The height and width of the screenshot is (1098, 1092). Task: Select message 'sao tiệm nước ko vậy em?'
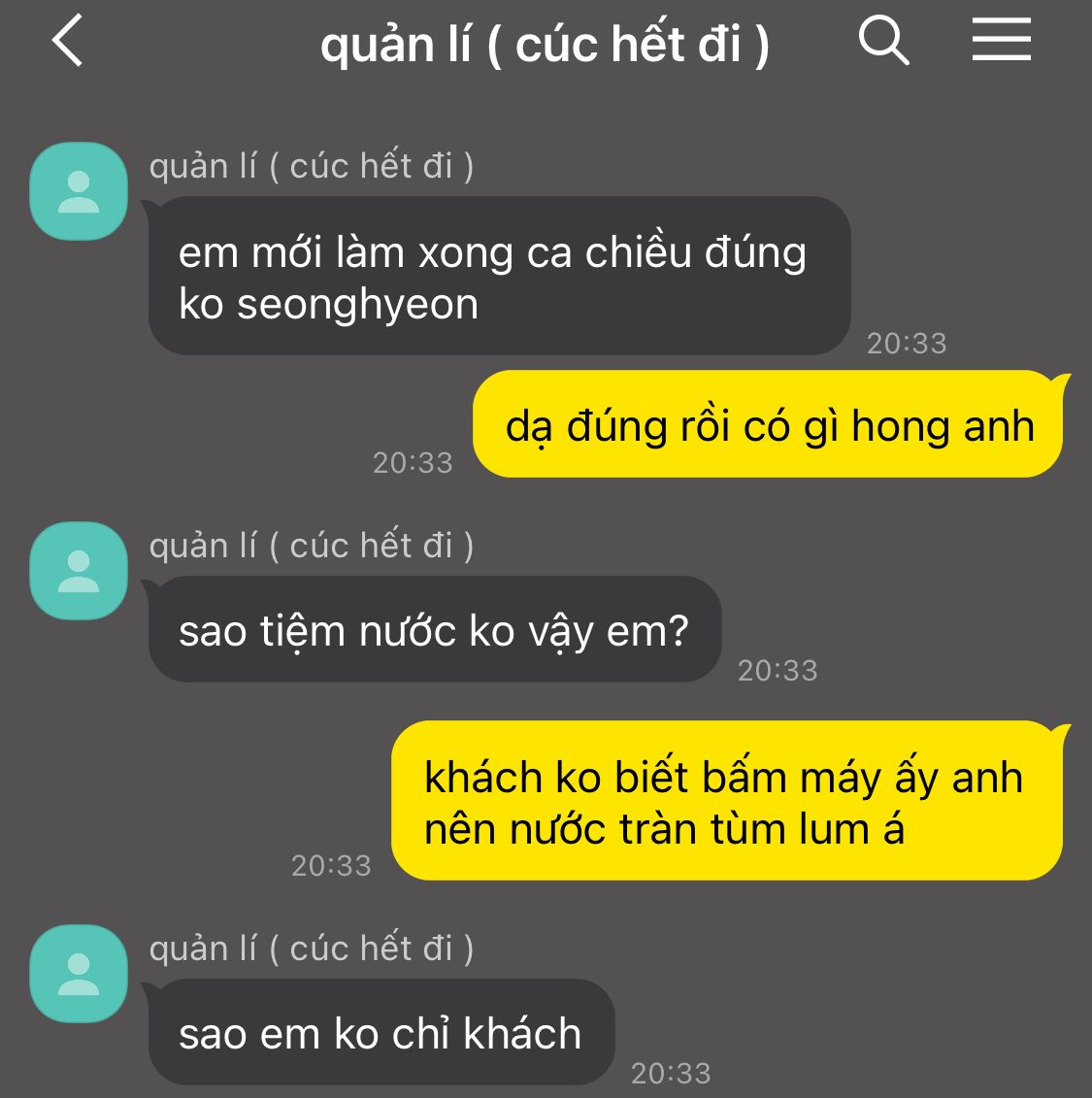435,629
